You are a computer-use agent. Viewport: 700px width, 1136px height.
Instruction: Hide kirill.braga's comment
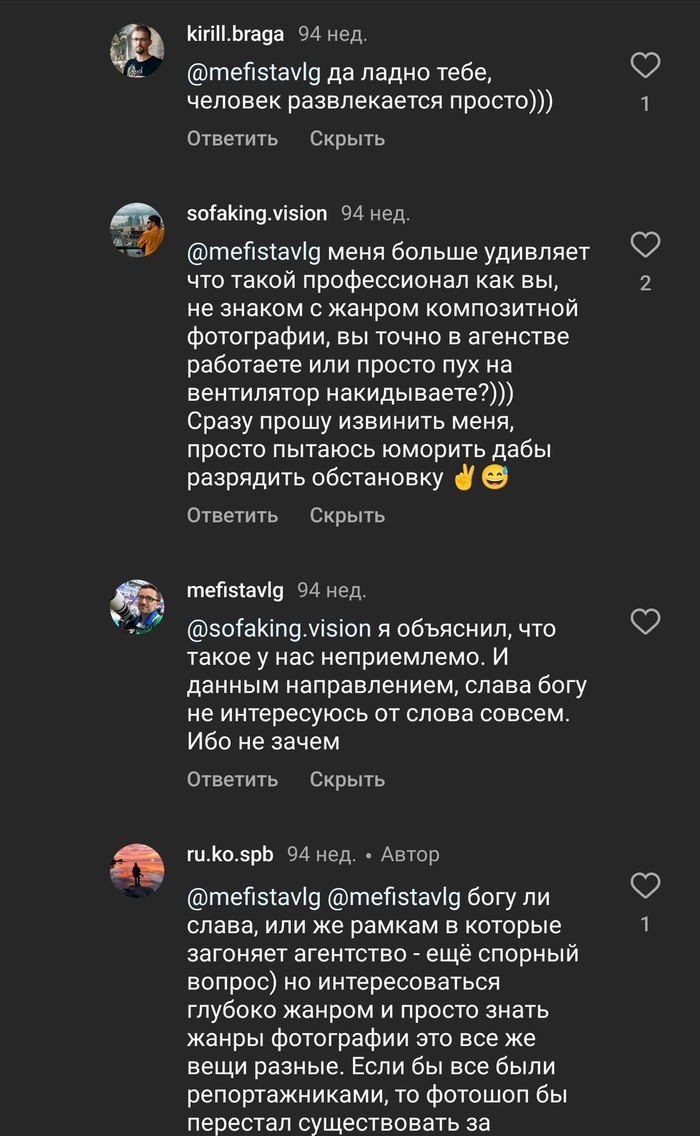347,138
